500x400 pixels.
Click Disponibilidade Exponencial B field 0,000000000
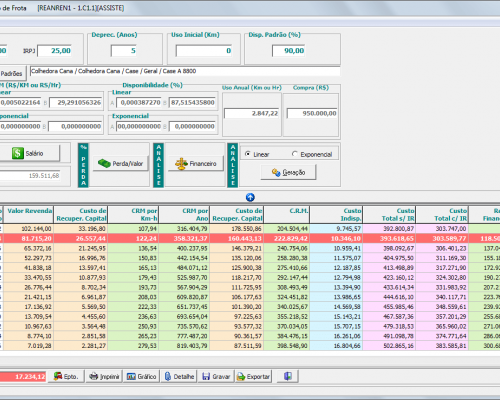pos(192,126)
